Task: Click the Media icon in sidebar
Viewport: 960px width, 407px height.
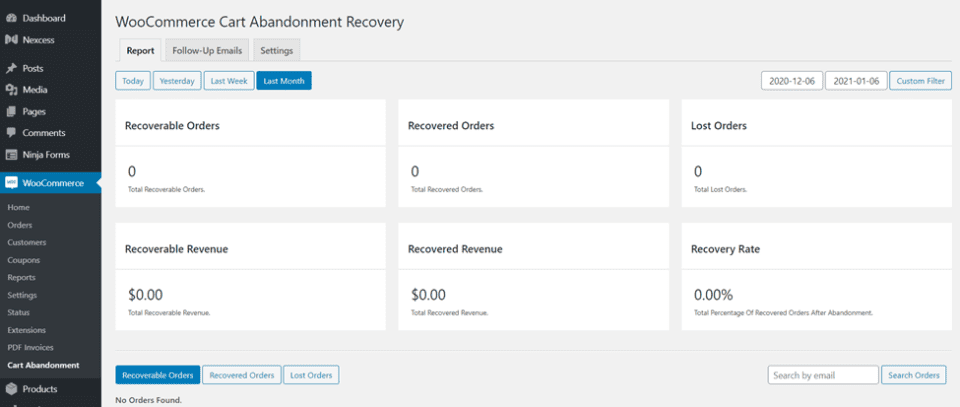Action: coord(11,90)
